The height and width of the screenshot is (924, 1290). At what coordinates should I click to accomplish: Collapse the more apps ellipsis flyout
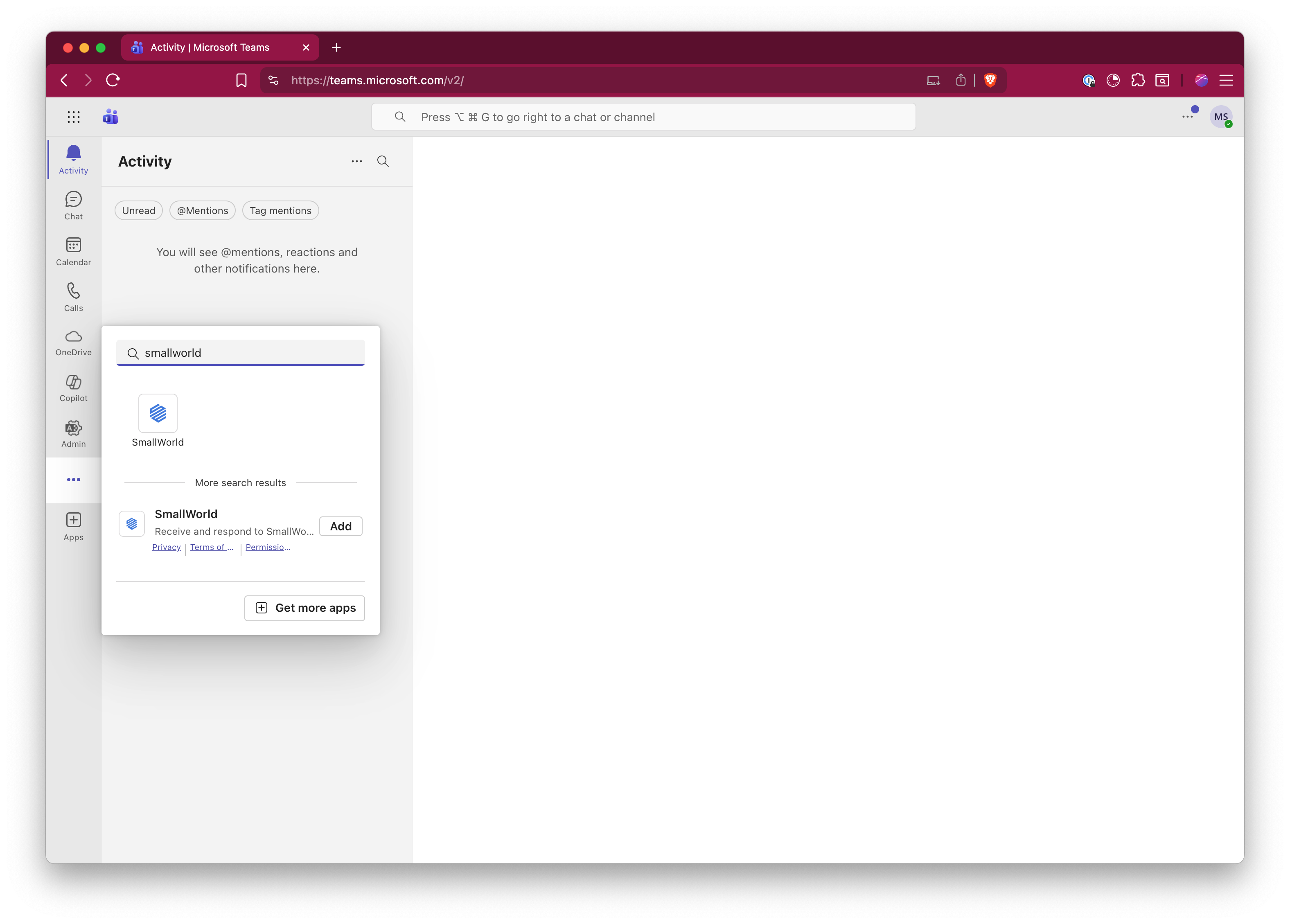(x=73, y=480)
